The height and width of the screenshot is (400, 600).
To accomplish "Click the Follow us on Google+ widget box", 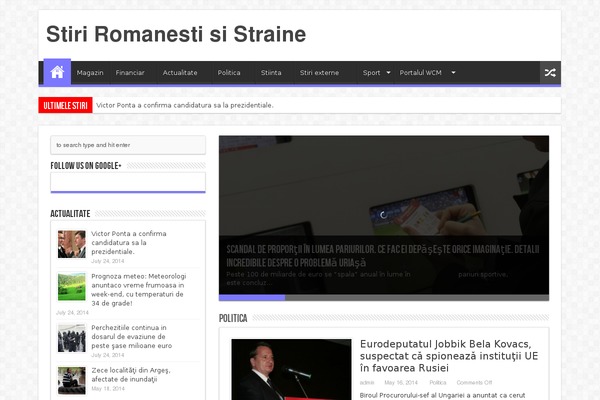I will pos(128,182).
